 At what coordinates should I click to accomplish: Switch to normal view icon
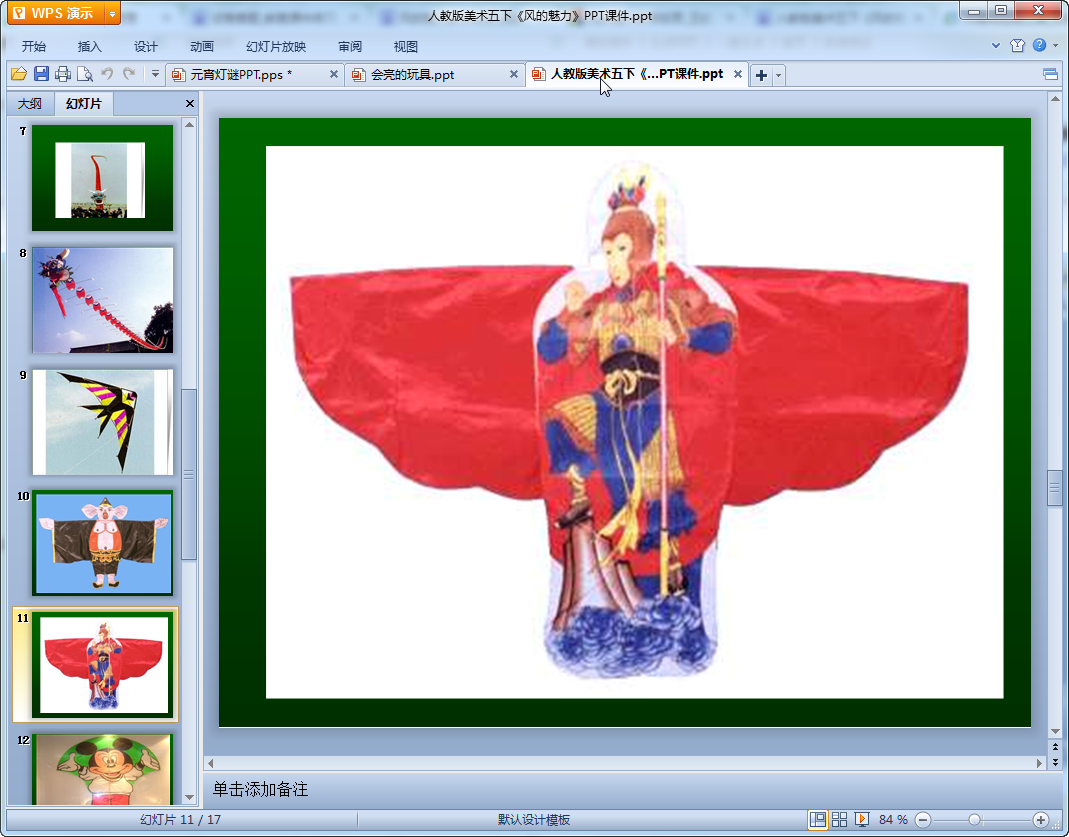point(817,819)
